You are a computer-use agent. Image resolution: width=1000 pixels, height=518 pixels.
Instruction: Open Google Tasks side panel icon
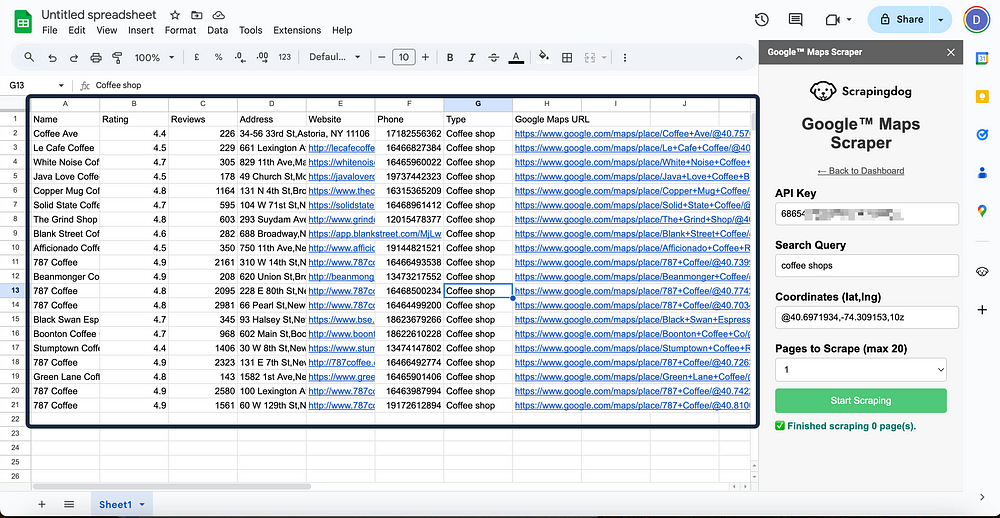(x=982, y=135)
